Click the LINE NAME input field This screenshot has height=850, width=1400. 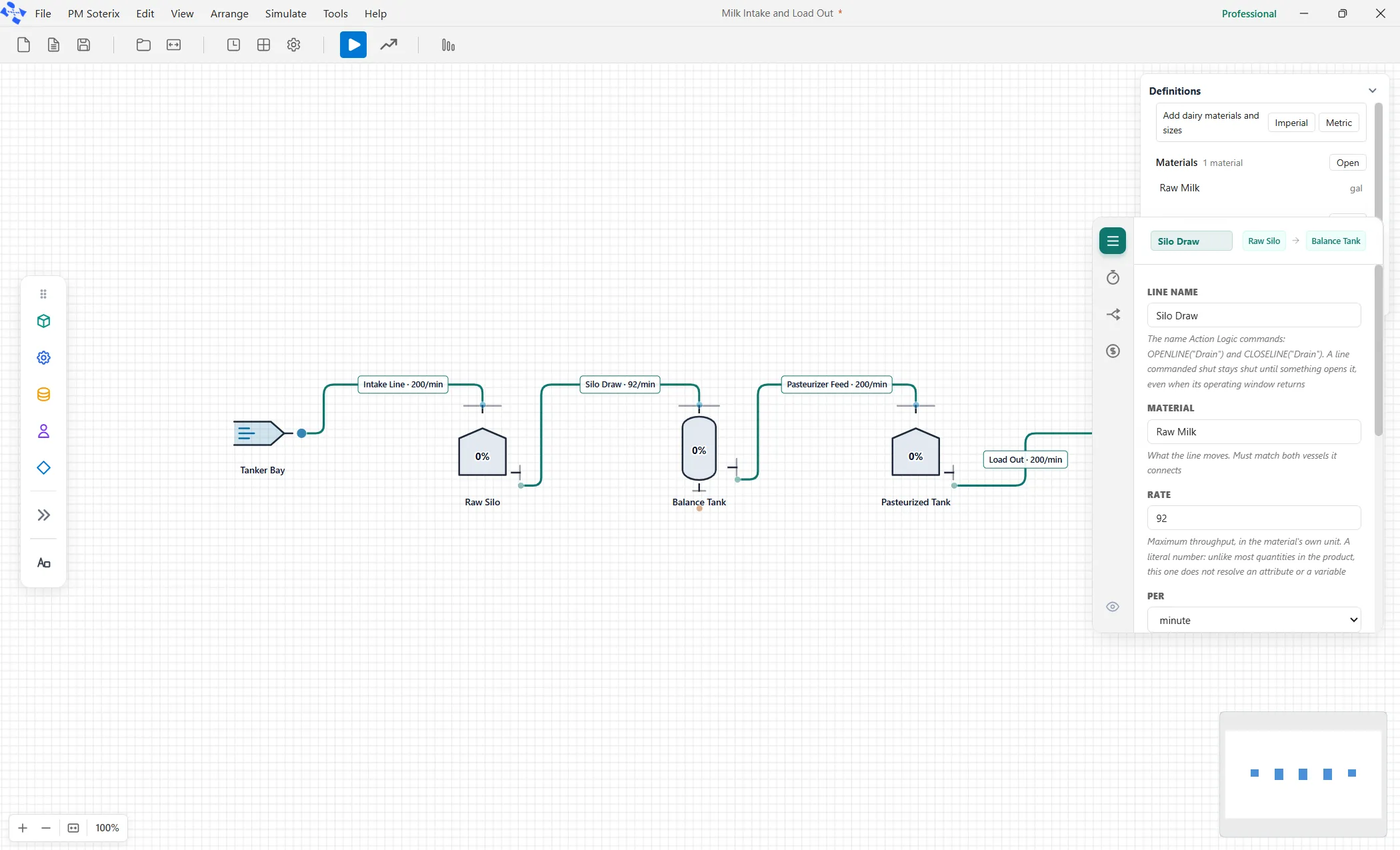[x=1253, y=315]
